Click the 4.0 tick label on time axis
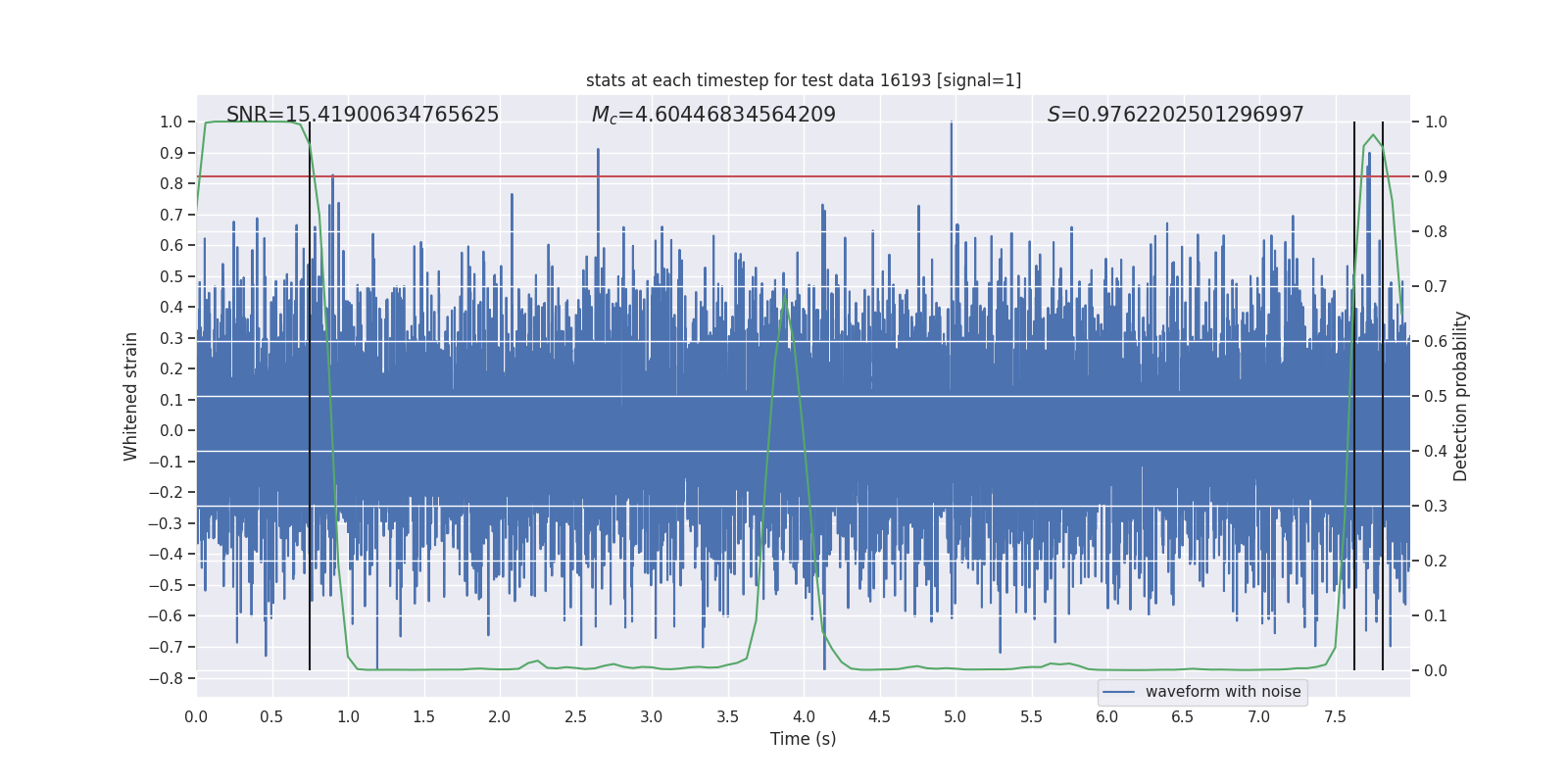The height and width of the screenshot is (784, 1568). coord(804,717)
